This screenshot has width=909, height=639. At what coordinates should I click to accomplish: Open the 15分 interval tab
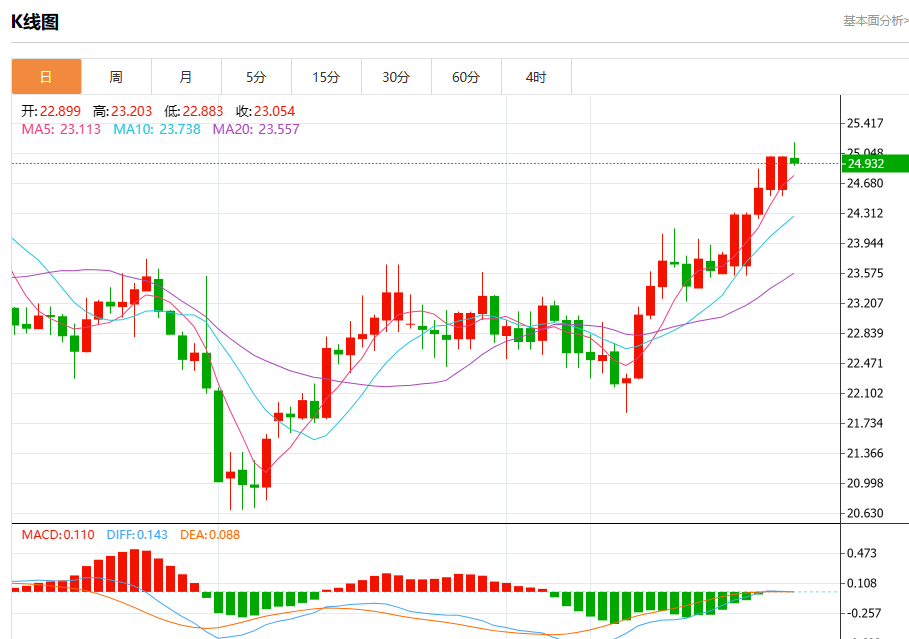click(x=326, y=77)
